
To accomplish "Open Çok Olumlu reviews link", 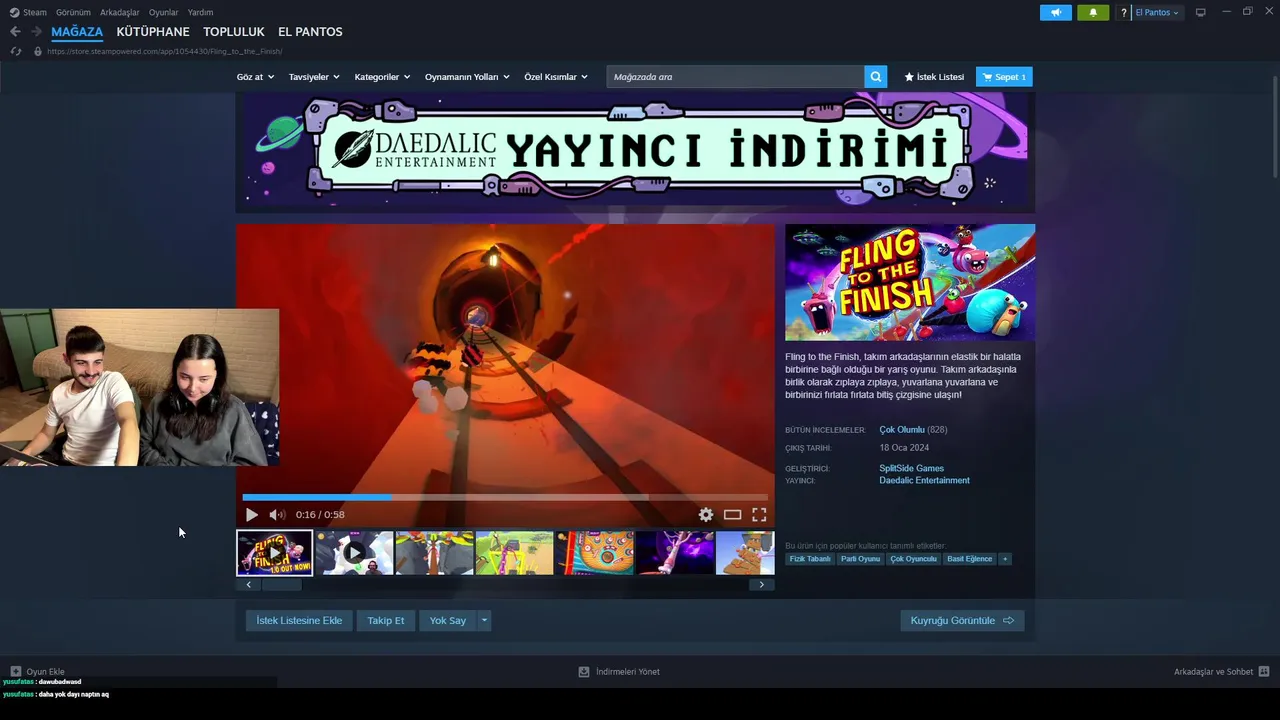I will pyautogui.click(x=902, y=430).
